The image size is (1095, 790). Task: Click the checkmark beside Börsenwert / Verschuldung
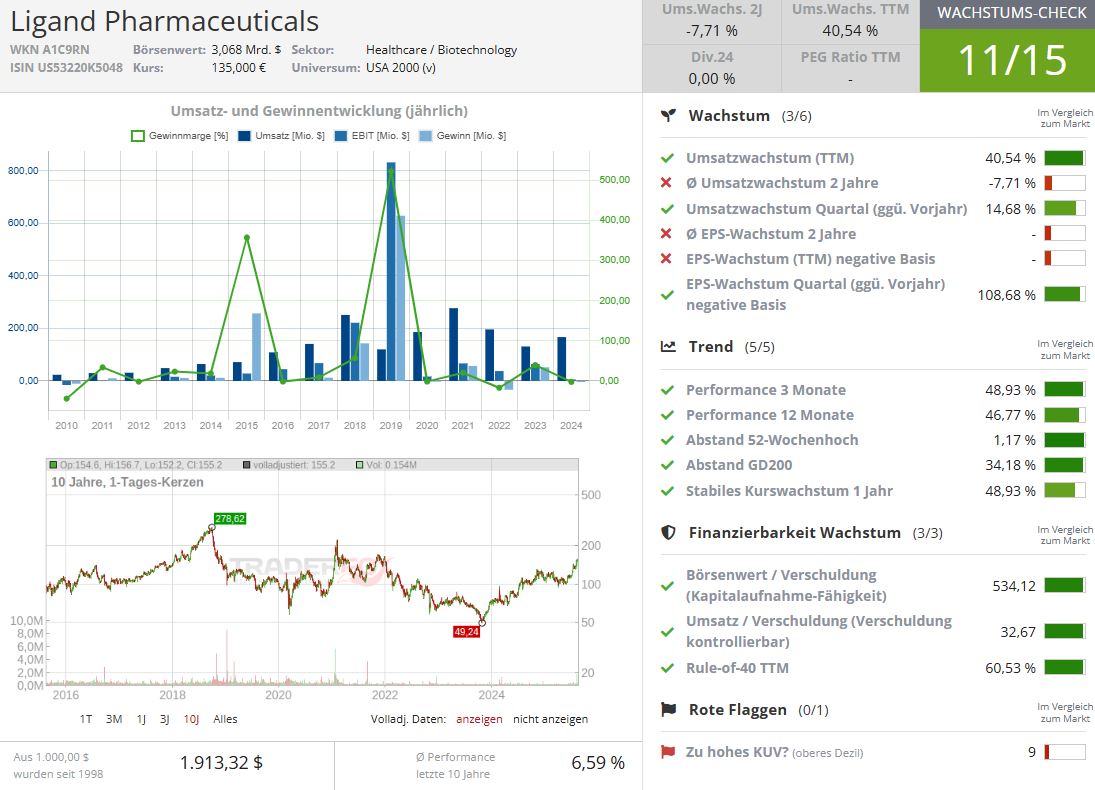[667, 586]
